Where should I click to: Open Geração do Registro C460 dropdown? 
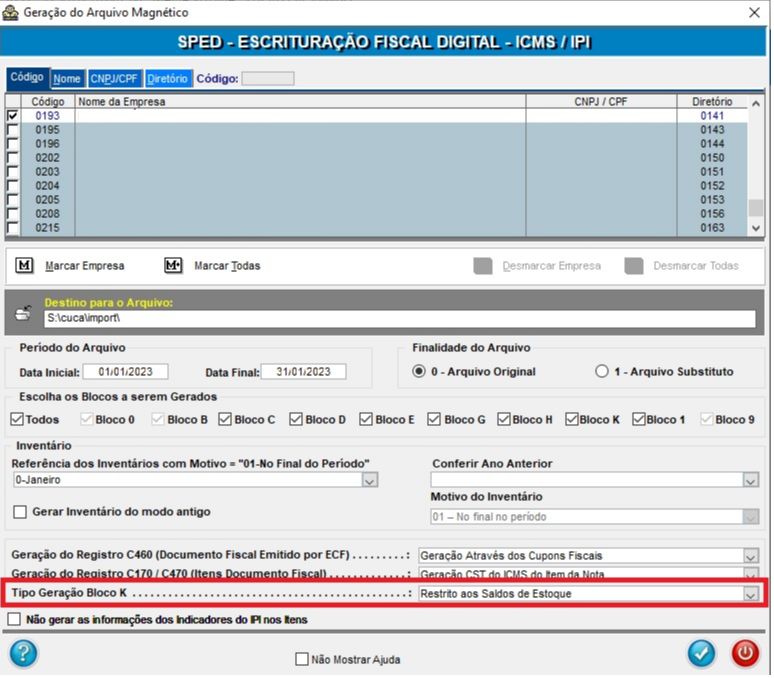point(751,556)
